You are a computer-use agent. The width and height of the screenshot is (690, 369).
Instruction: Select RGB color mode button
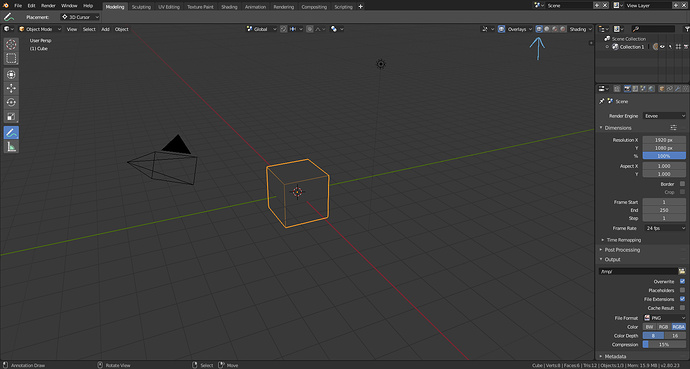point(664,327)
